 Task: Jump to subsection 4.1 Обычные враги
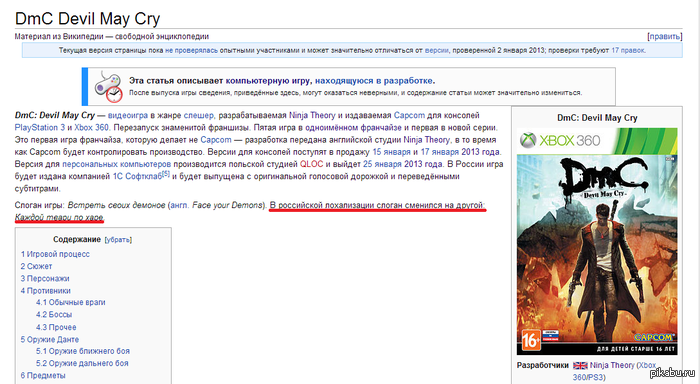tap(71, 303)
